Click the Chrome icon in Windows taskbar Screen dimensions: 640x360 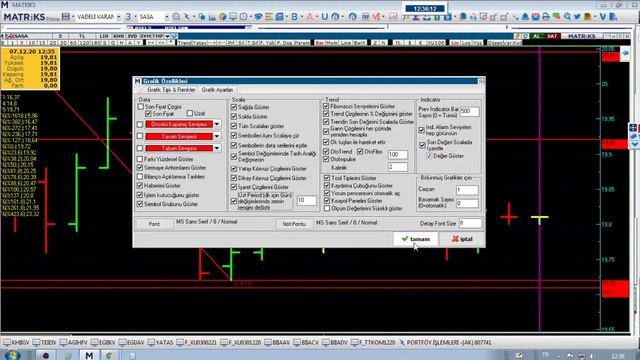pos(109,355)
